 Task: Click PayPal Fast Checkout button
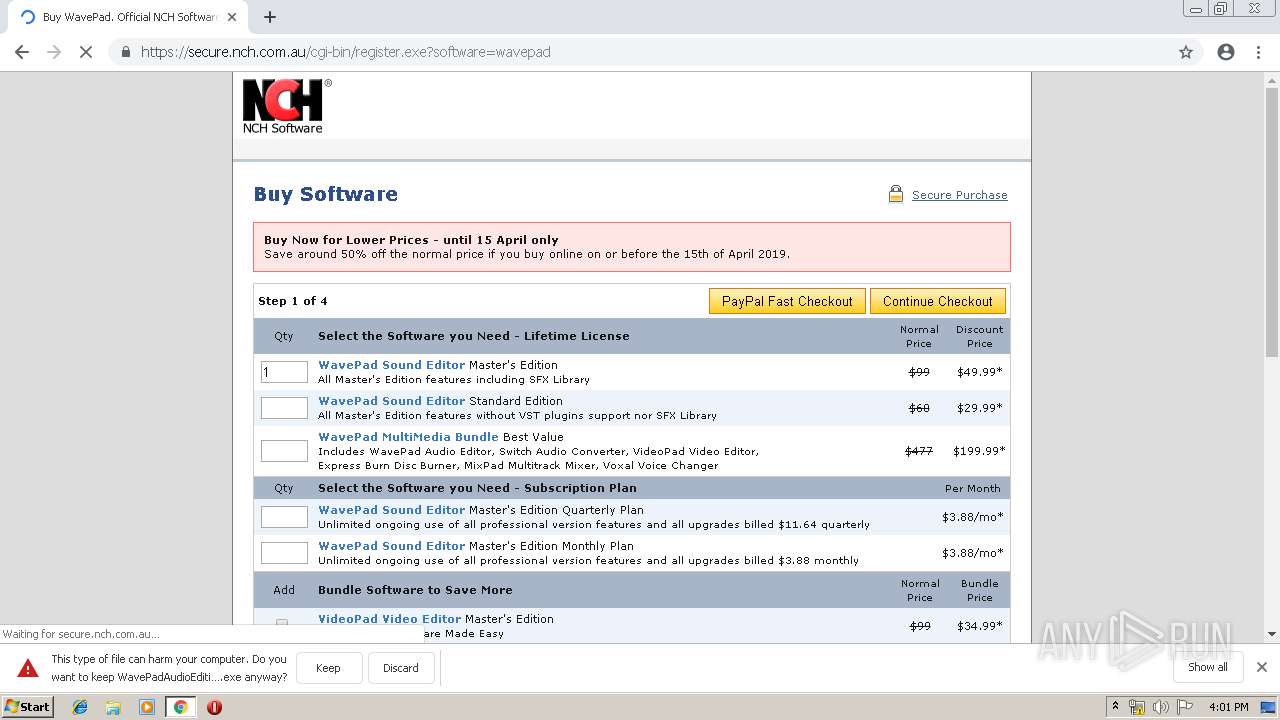coord(787,301)
